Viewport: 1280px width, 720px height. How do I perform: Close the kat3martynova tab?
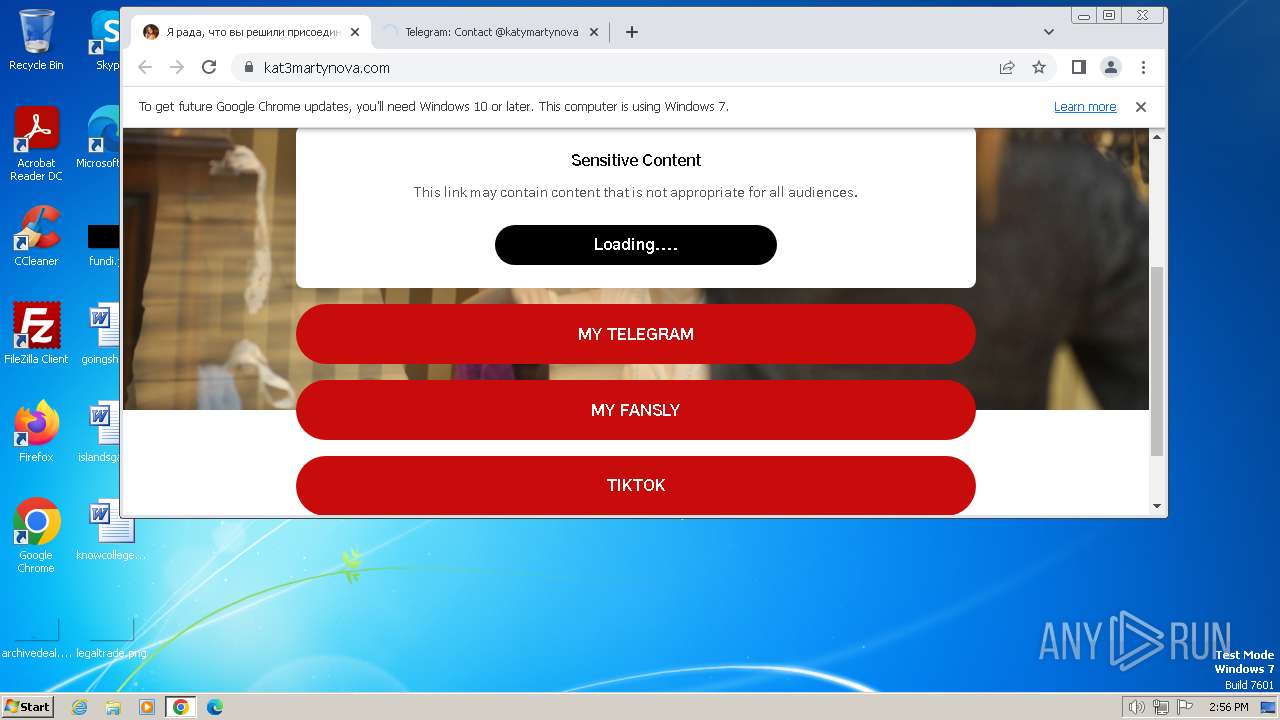[x=355, y=32]
